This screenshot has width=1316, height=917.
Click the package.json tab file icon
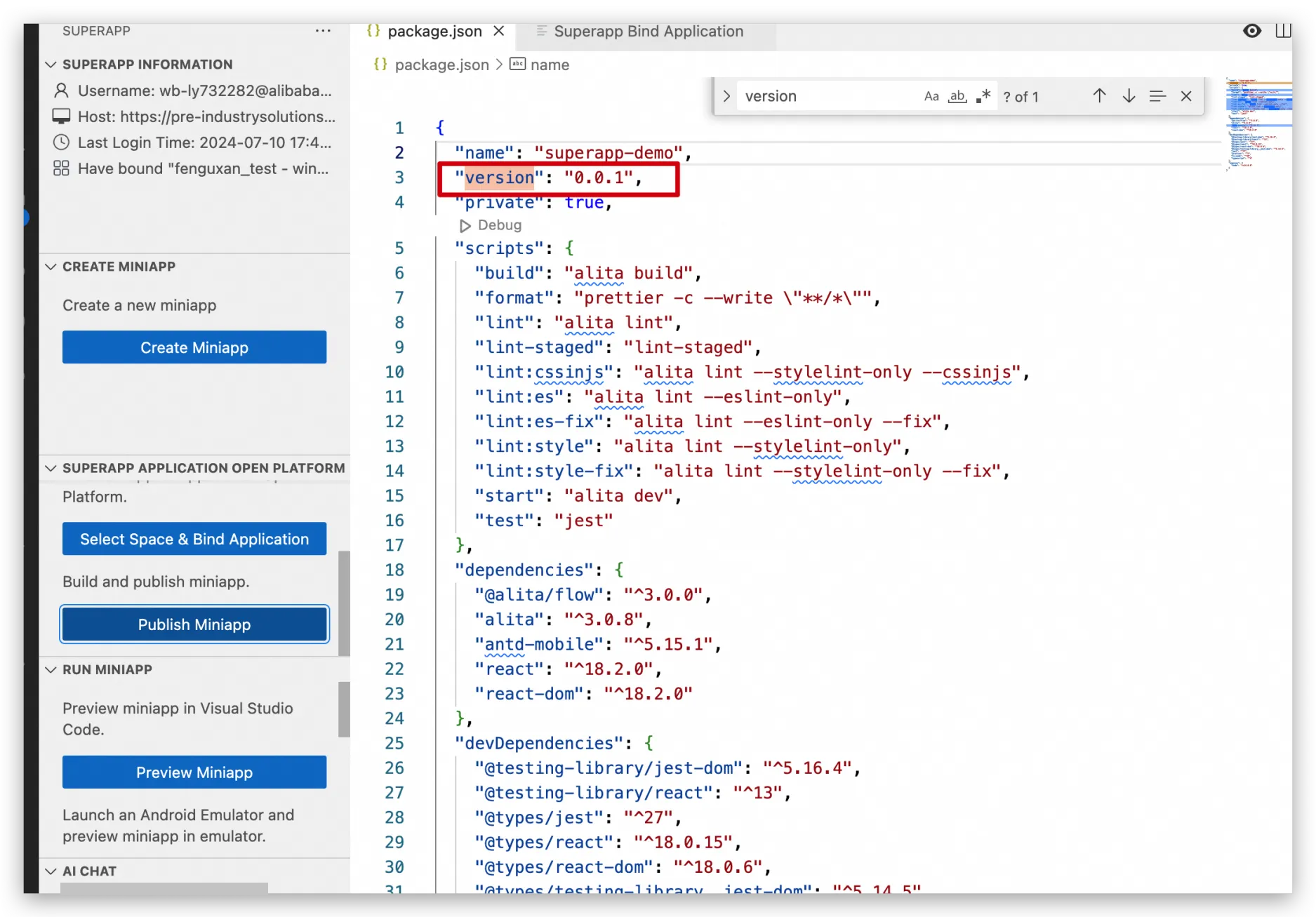[x=373, y=31]
